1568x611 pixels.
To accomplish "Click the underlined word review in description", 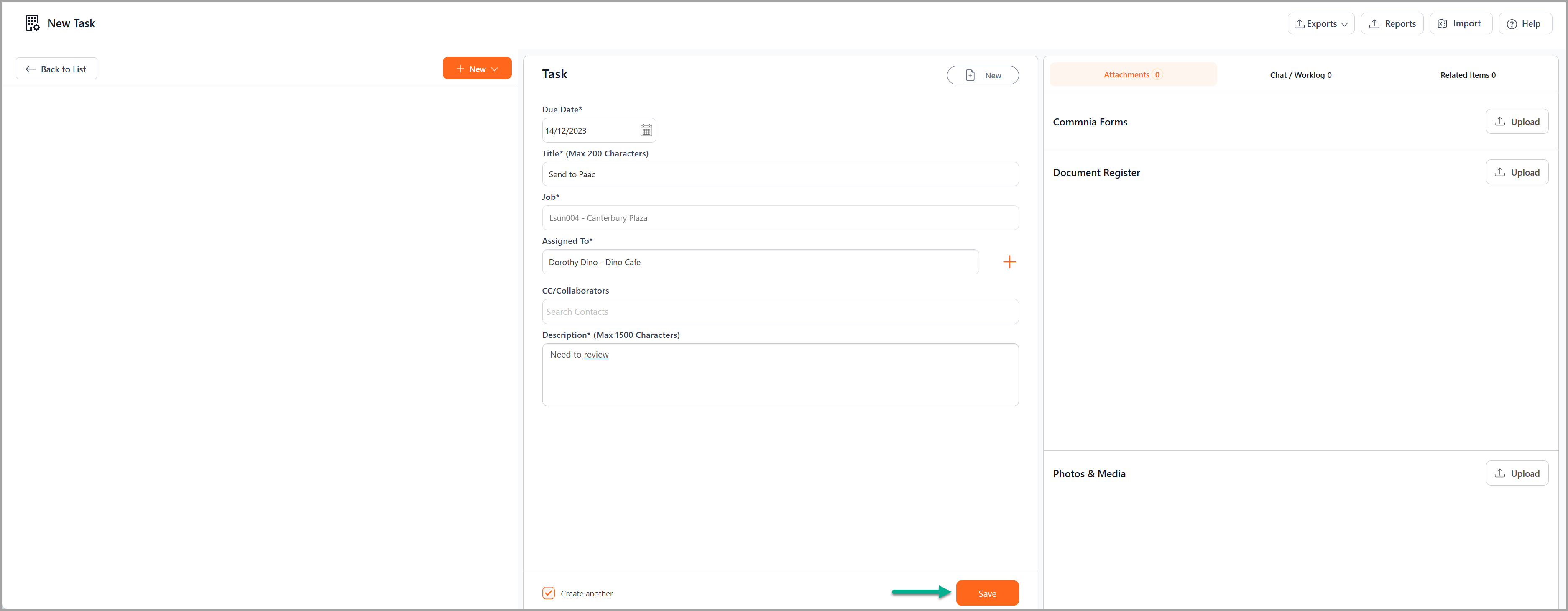I will pyautogui.click(x=596, y=354).
